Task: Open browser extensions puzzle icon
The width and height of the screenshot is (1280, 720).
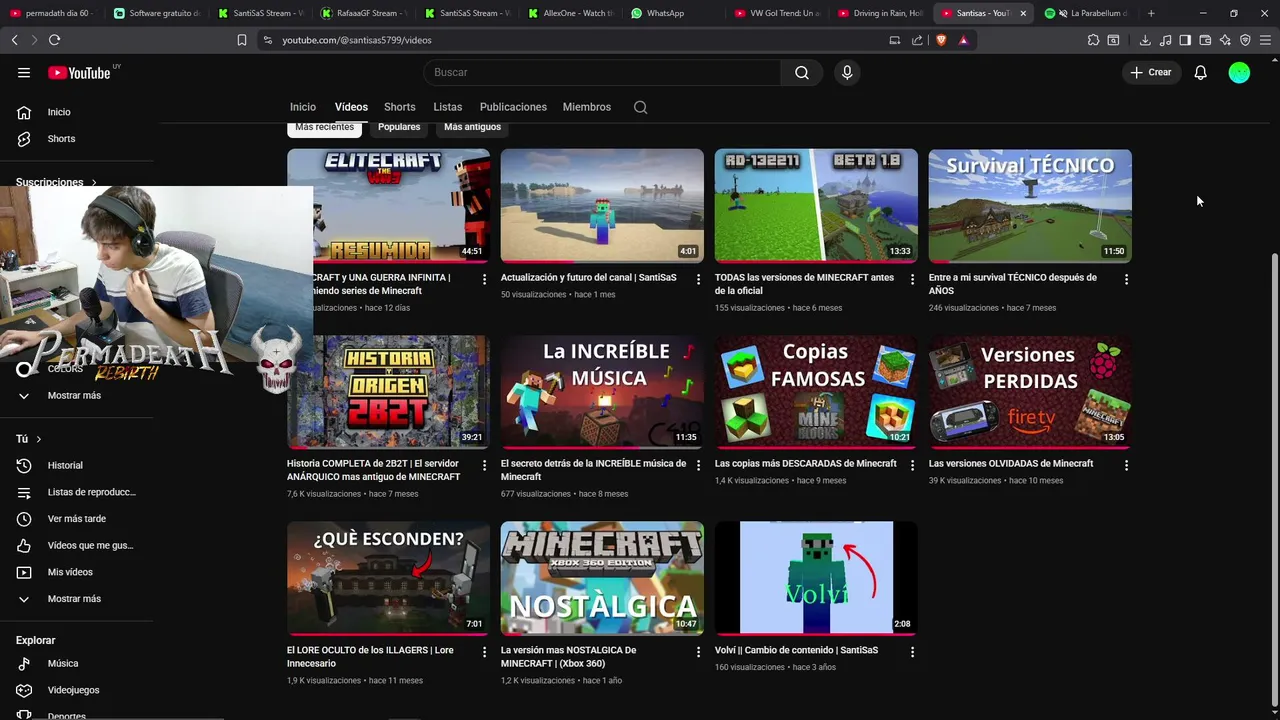Action: tap(1093, 40)
